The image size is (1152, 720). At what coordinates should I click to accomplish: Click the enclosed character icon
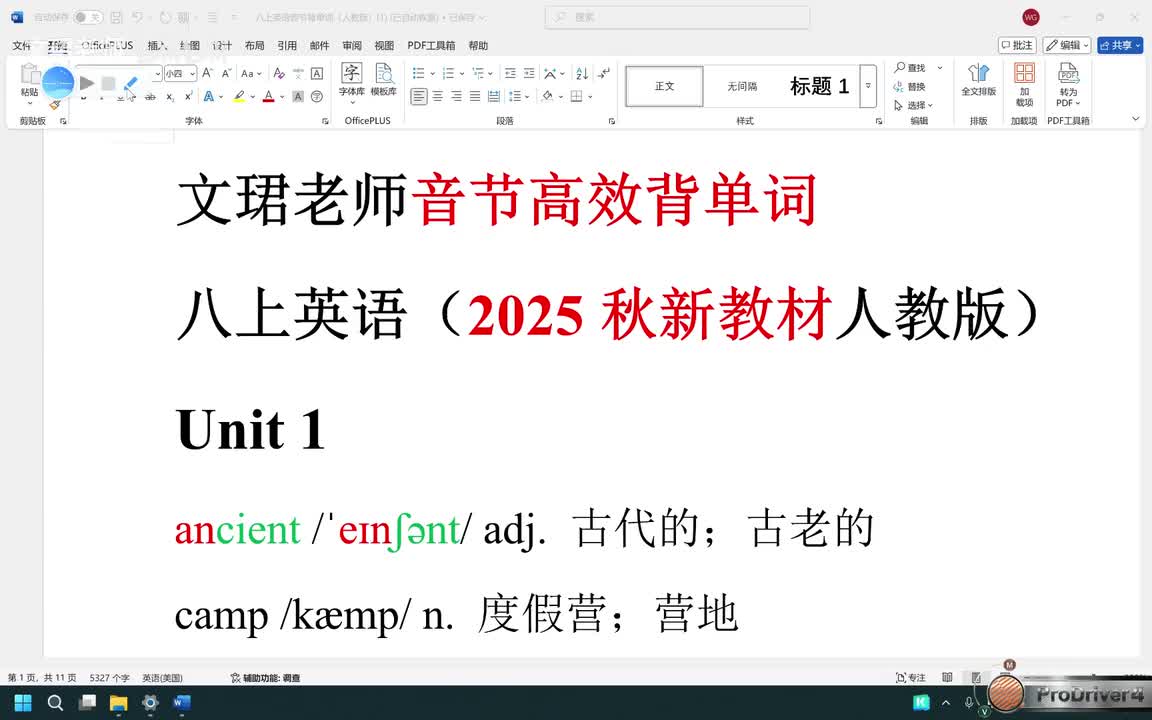317,96
